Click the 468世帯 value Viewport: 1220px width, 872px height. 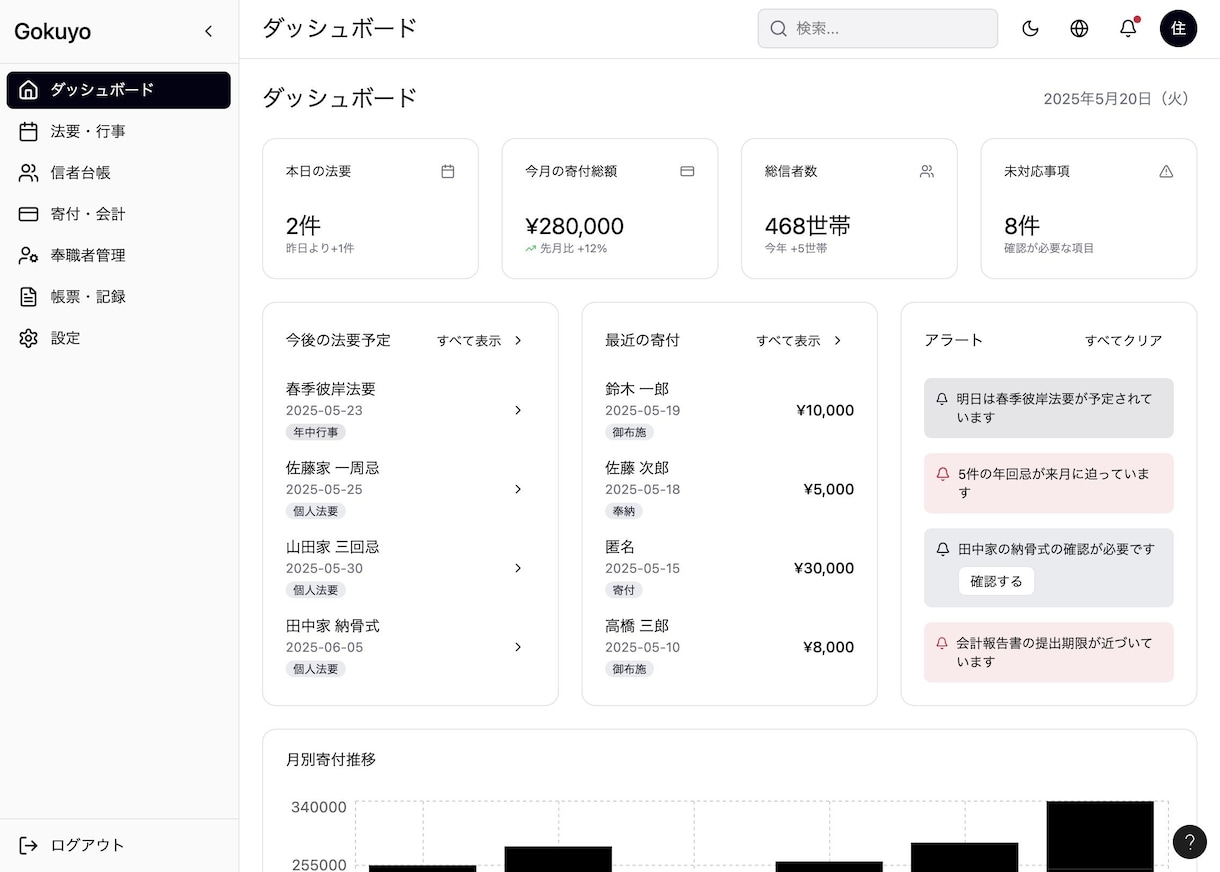pos(808,226)
